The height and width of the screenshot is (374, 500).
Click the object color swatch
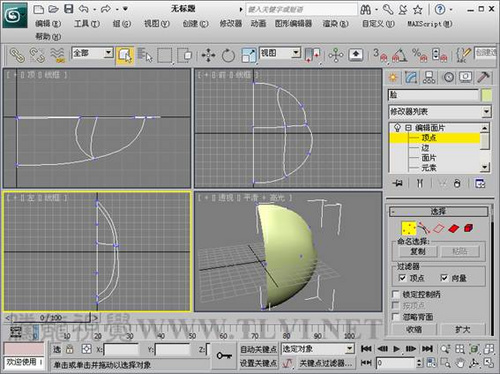486,95
